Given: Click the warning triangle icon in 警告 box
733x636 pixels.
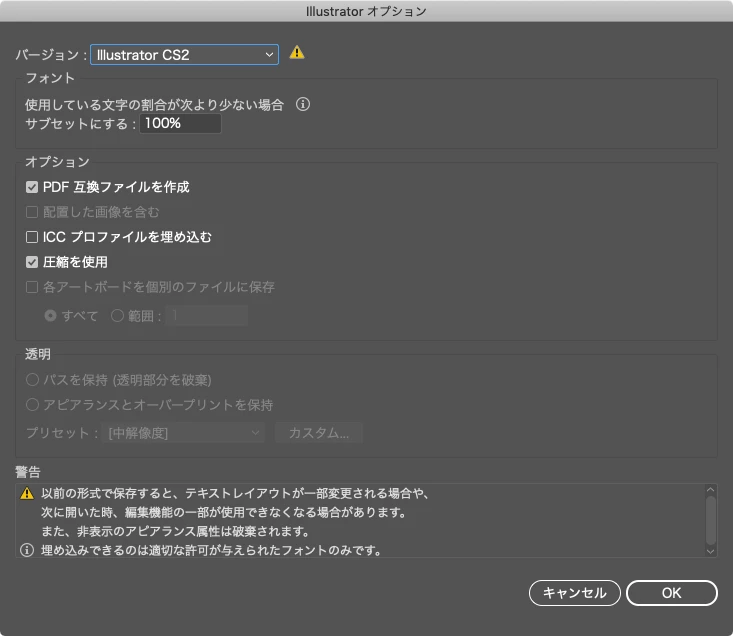Looking at the screenshot, I should [27, 493].
